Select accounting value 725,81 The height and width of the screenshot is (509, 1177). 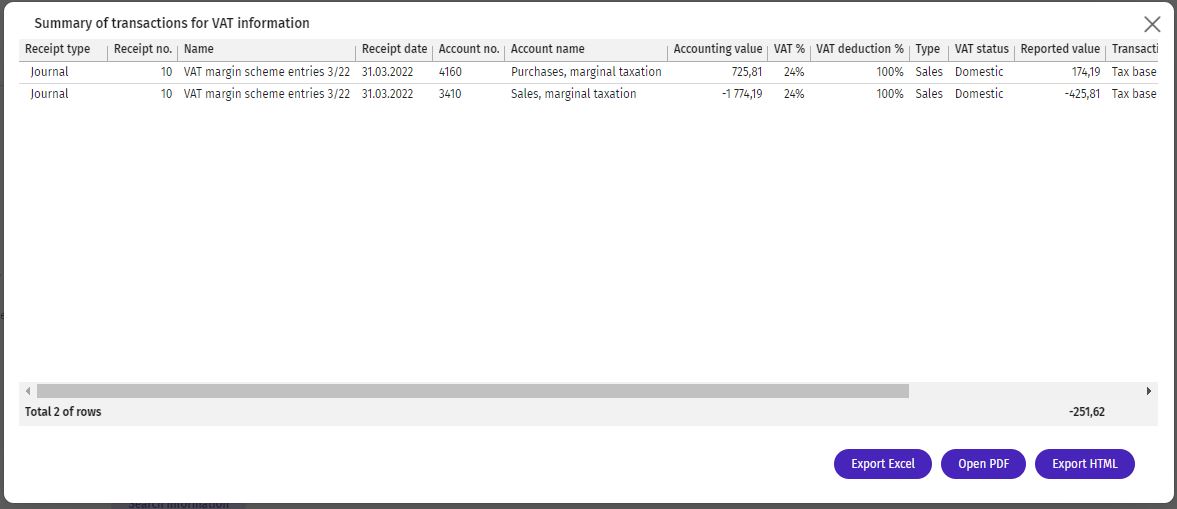coord(747,72)
